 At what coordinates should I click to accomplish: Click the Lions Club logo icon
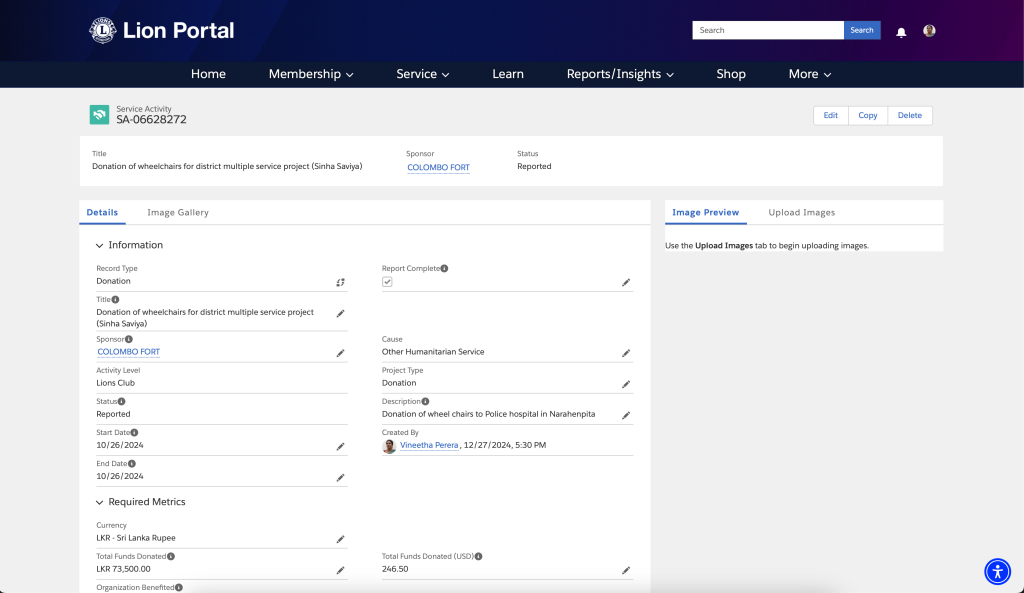pos(103,31)
